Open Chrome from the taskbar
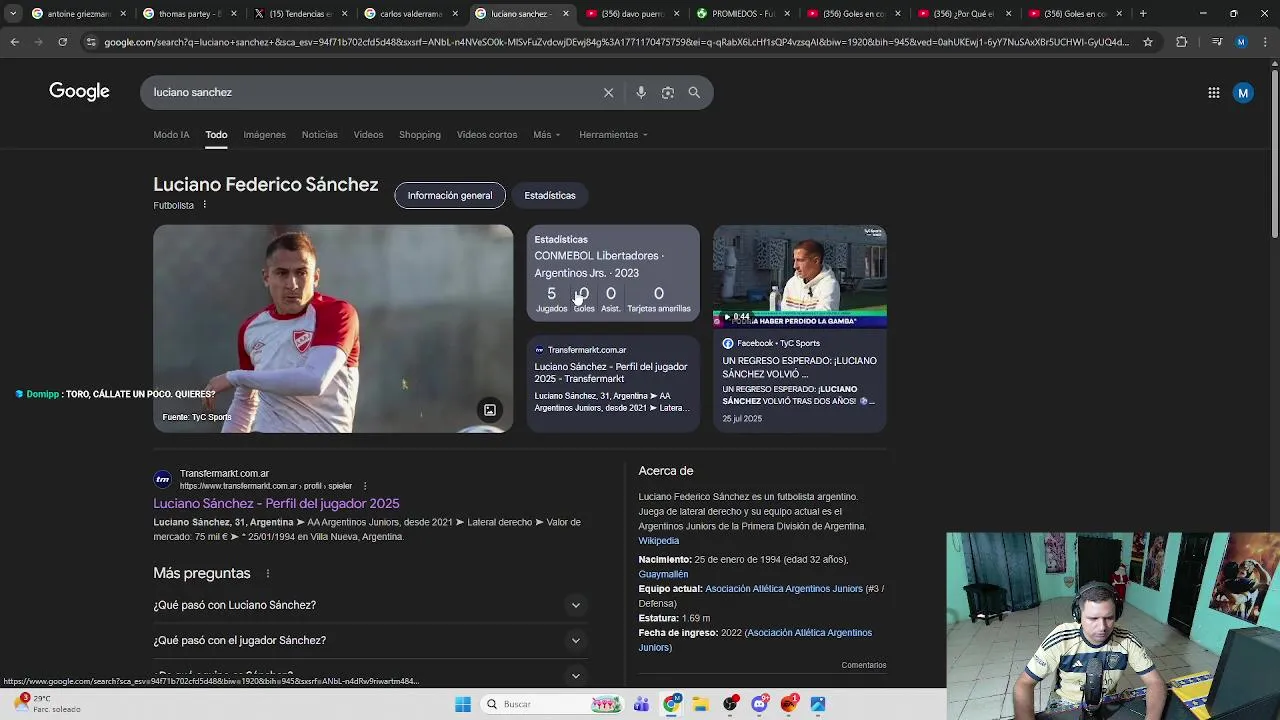 point(672,704)
